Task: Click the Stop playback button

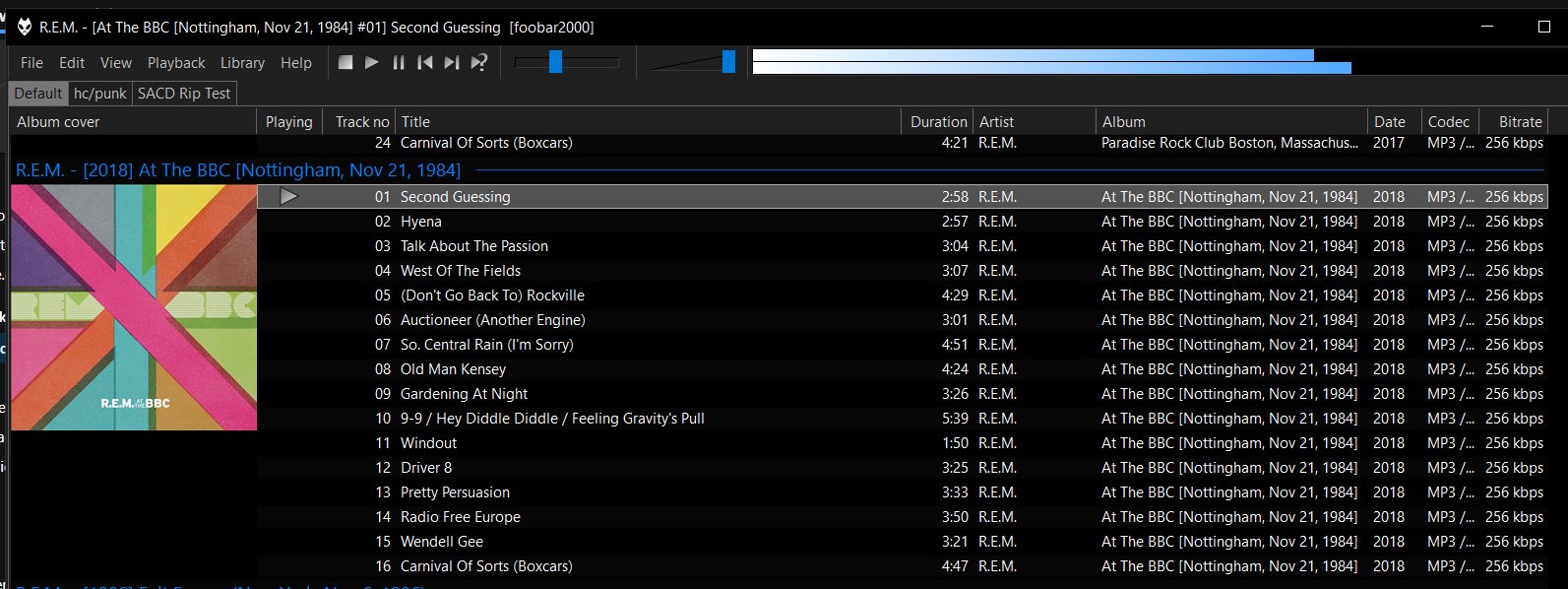Action: (x=345, y=62)
